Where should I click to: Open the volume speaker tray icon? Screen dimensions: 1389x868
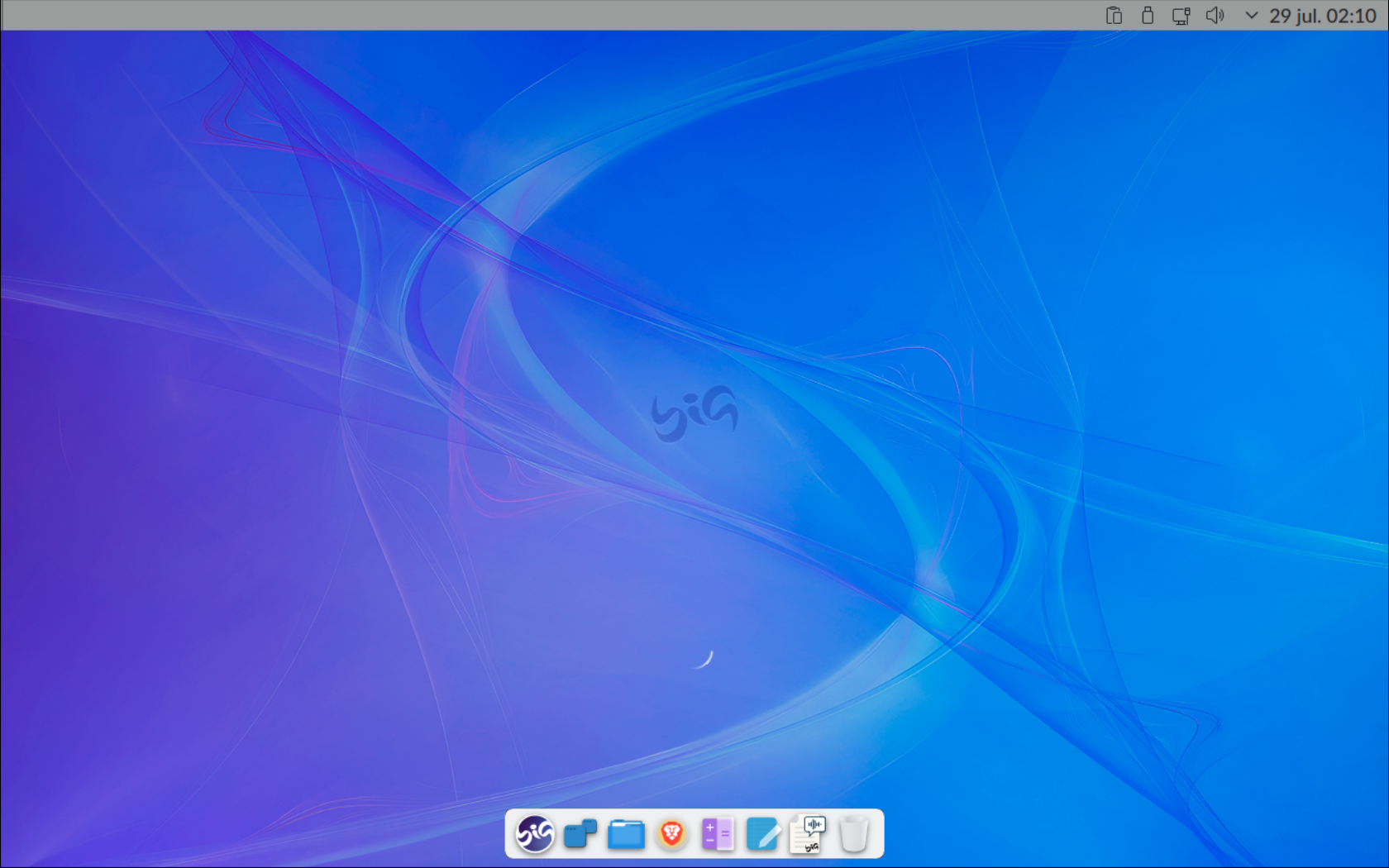point(1215,16)
